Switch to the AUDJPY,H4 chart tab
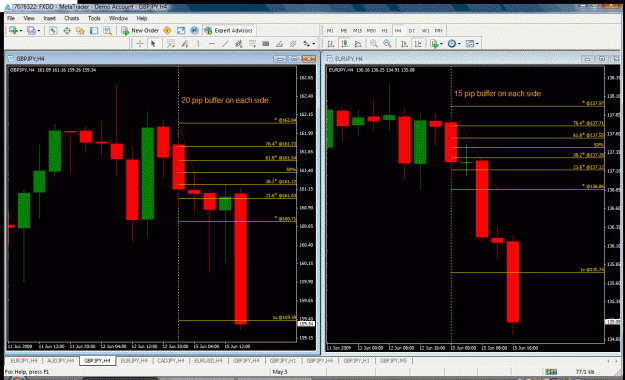The height and width of the screenshot is (380, 625). point(61,361)
